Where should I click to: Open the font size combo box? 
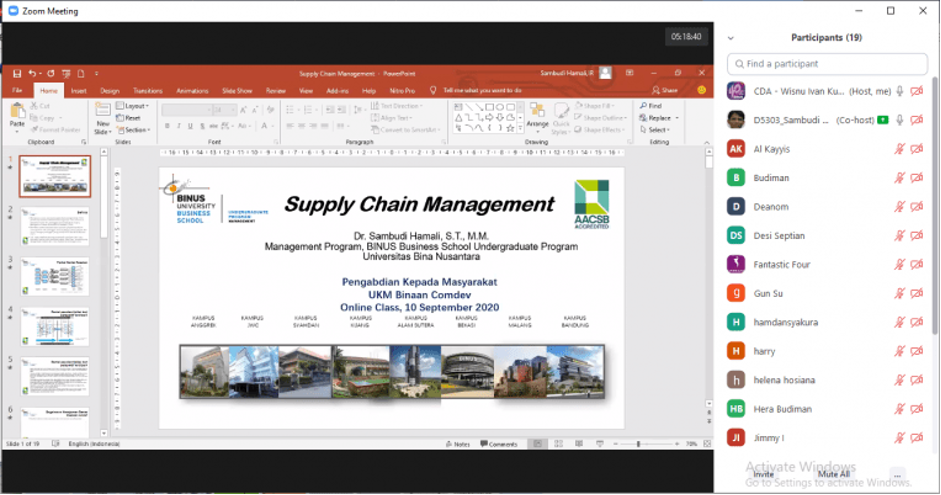pos(224,110)
